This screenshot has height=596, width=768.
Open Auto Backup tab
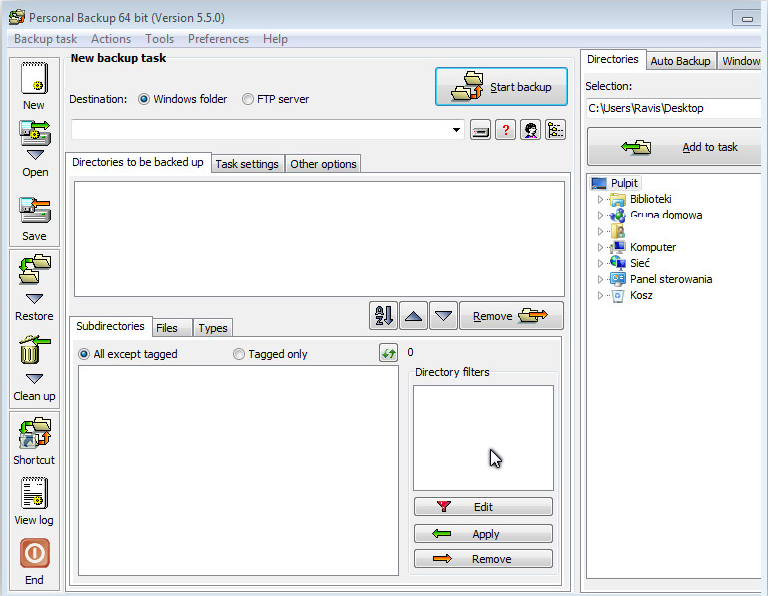tap(680, 61)
